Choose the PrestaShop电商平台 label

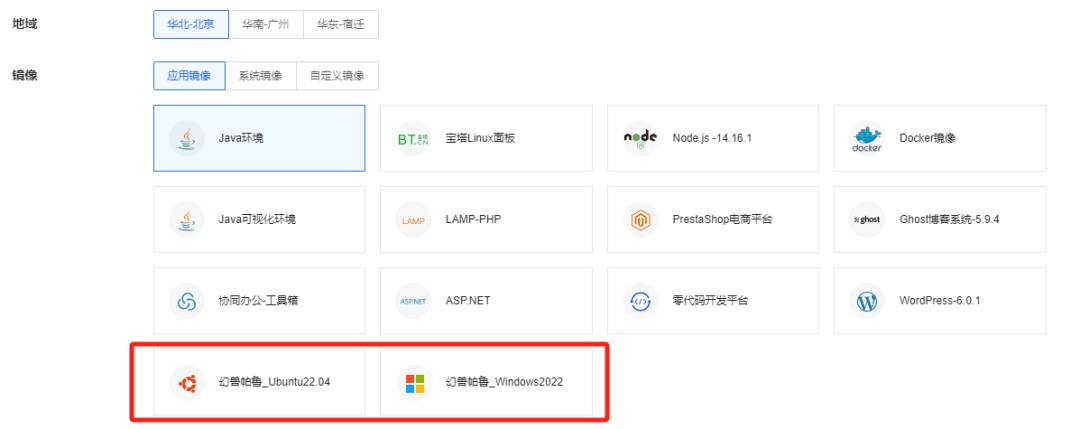coord(723,220)
